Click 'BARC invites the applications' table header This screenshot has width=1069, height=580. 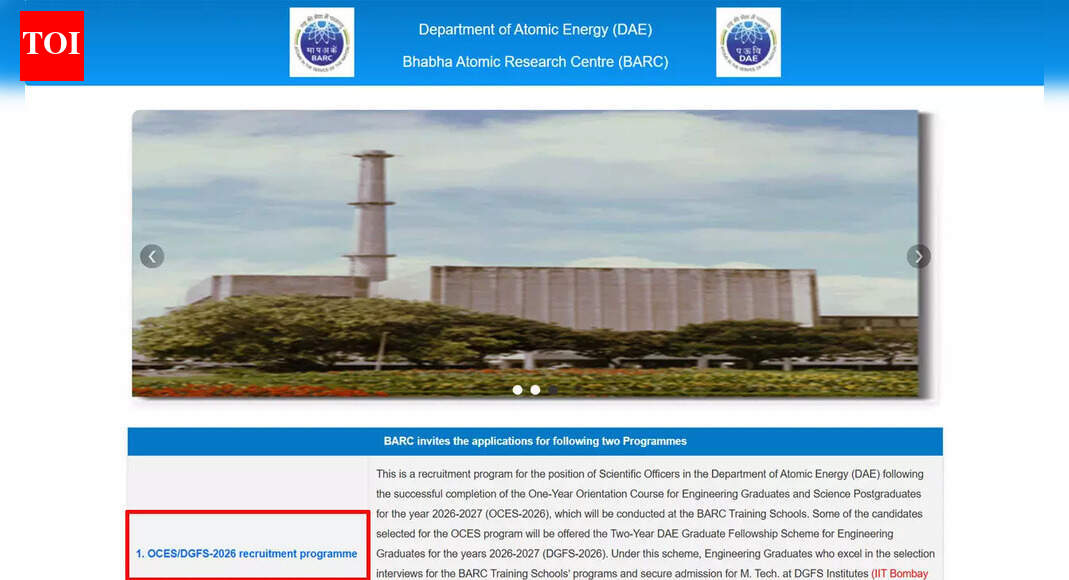535,441
